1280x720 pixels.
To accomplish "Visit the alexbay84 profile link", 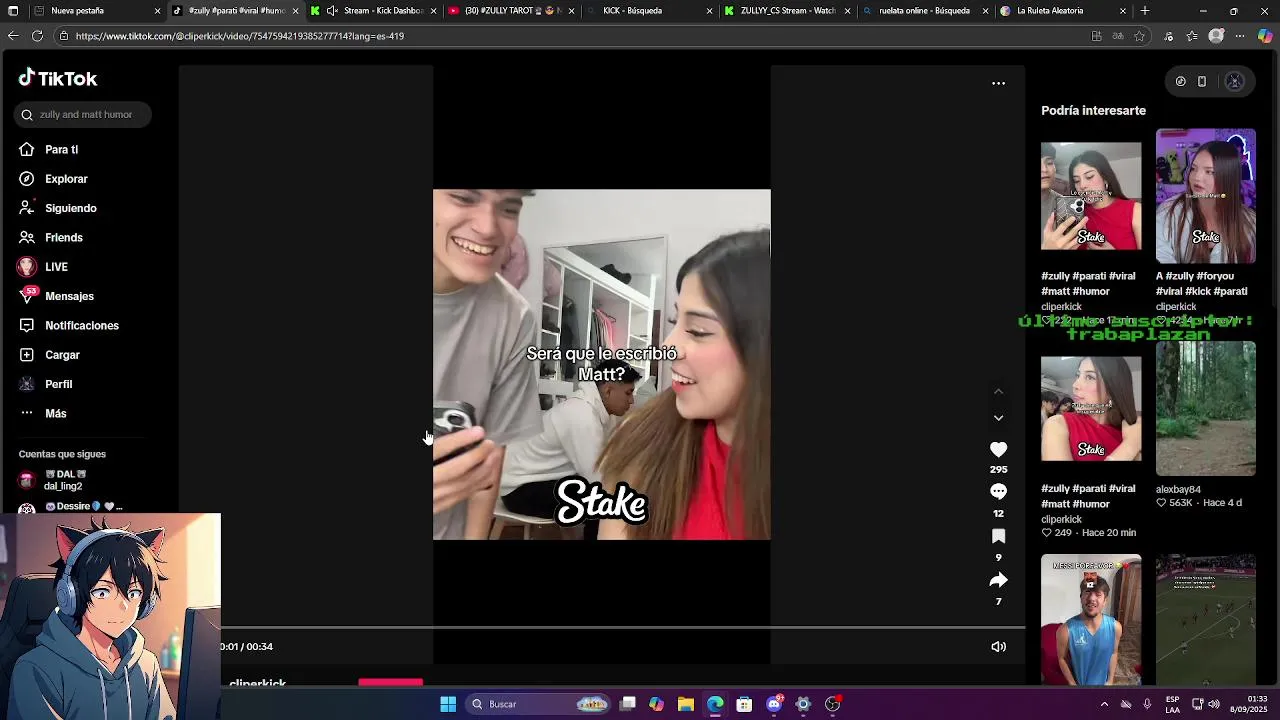I will pyautogui.click(x=1178, y=490).
